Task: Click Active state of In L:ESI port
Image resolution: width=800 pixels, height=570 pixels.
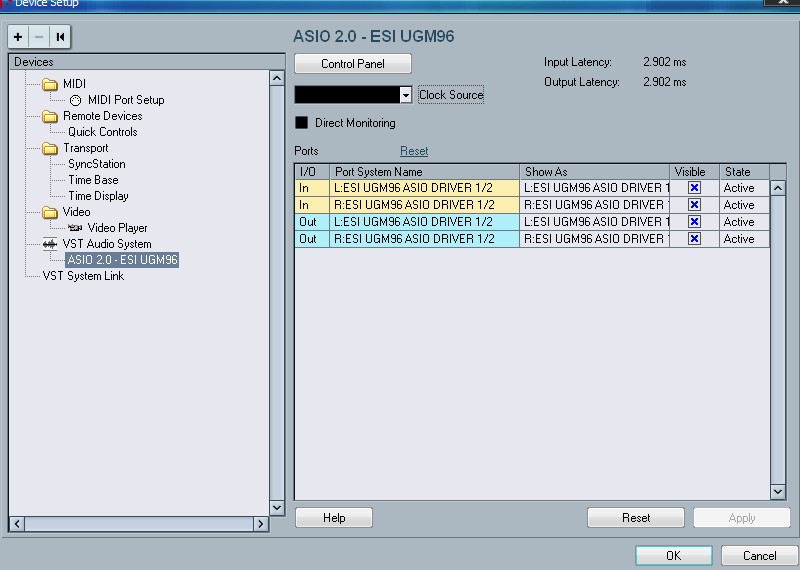Action: (x=744, y=188)
